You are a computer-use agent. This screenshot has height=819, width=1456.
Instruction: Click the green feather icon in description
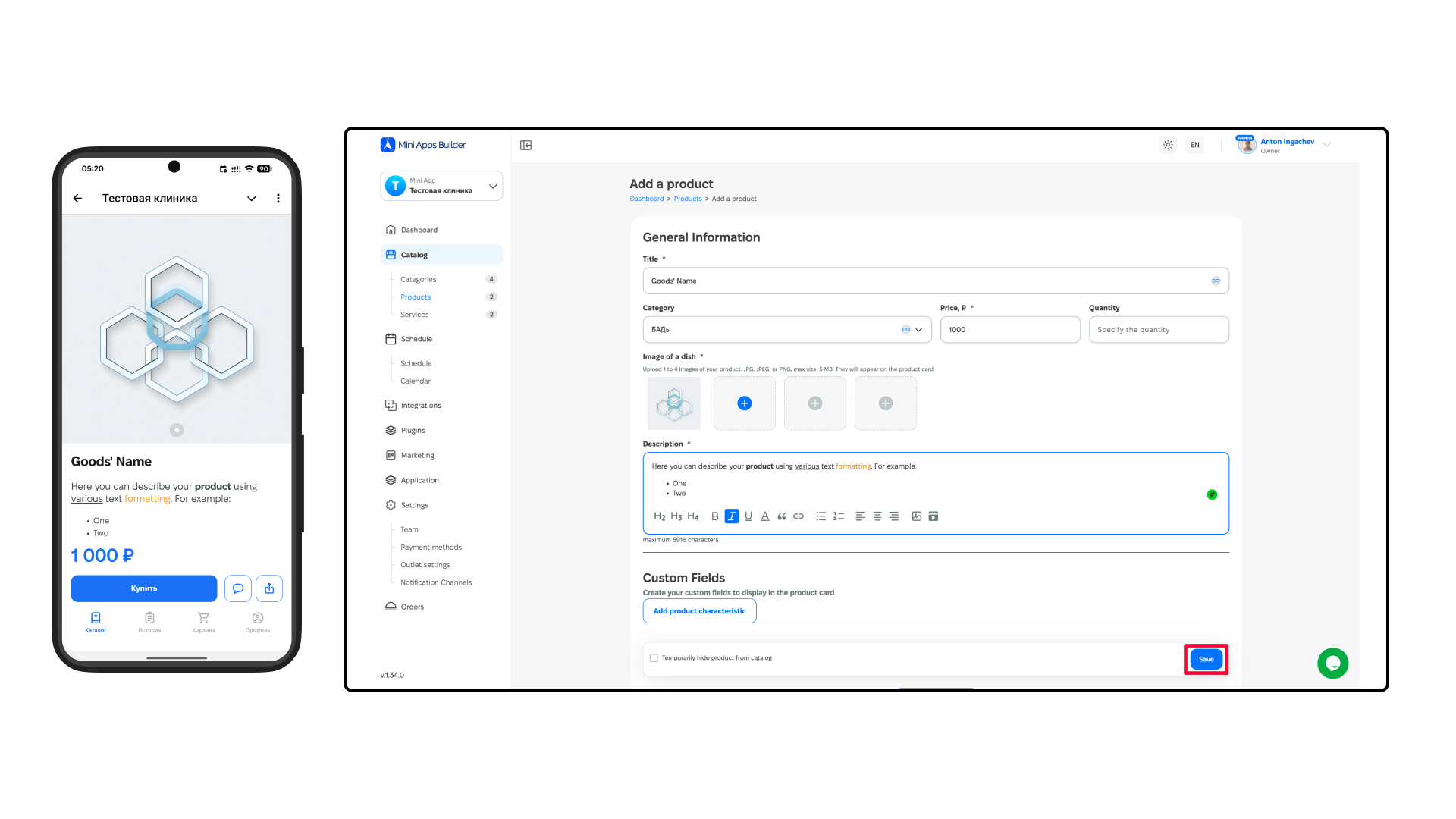point(1212,494)
